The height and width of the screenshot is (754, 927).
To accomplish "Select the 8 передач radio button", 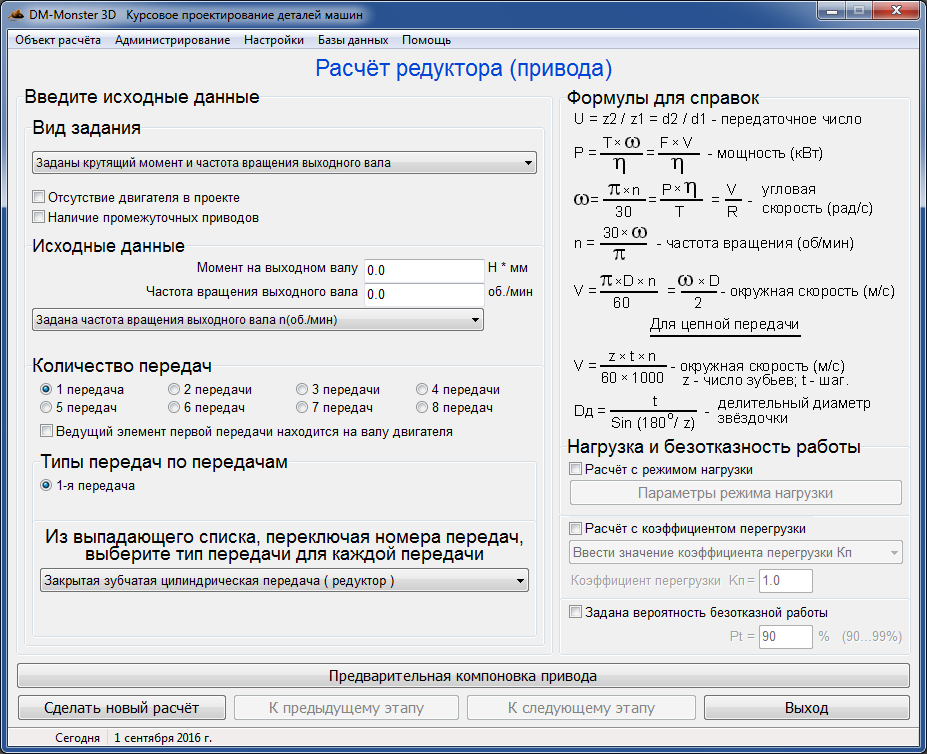I will (x=422, y=407).
